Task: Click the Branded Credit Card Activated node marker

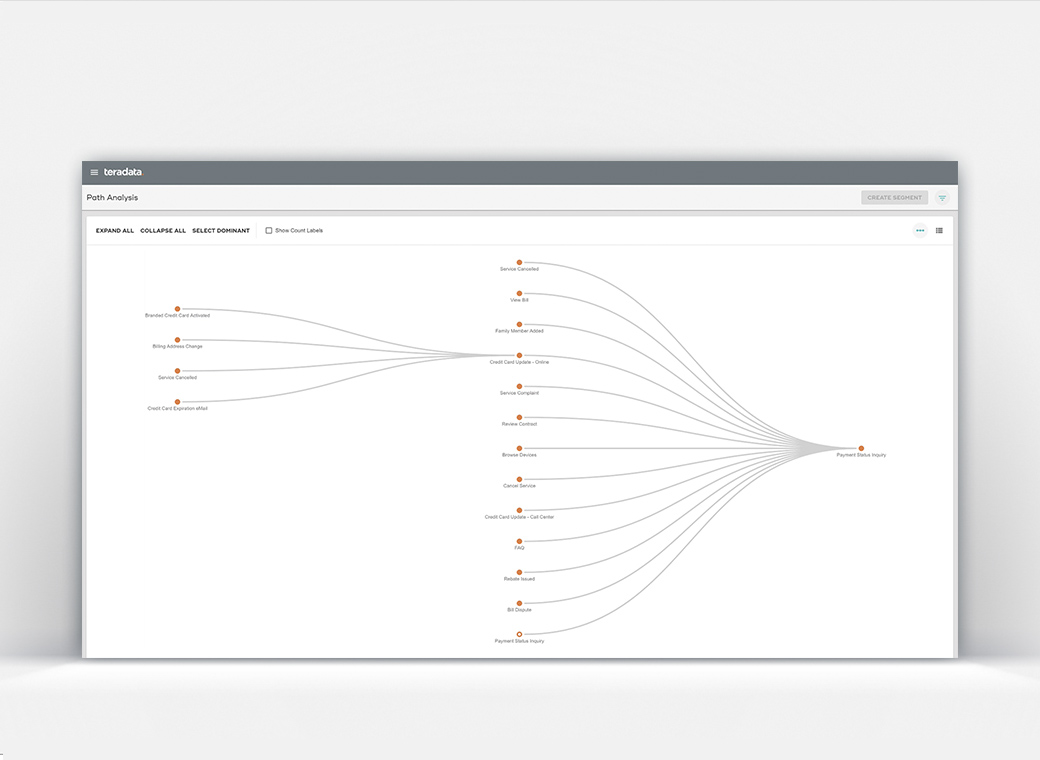Action: [177, 308]
